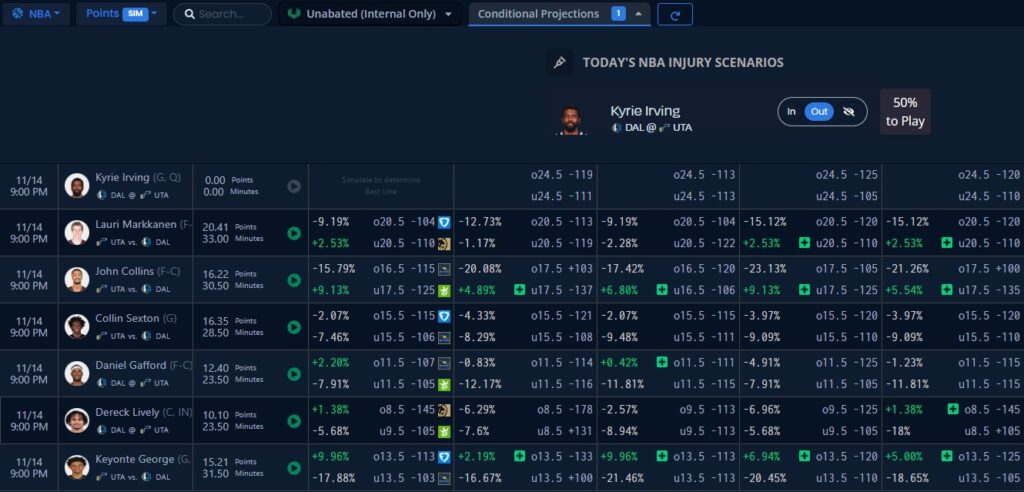1024x492 pixels.
Task: Click the play icon in Kyrie Irving's row
Action: click(294, 186)
